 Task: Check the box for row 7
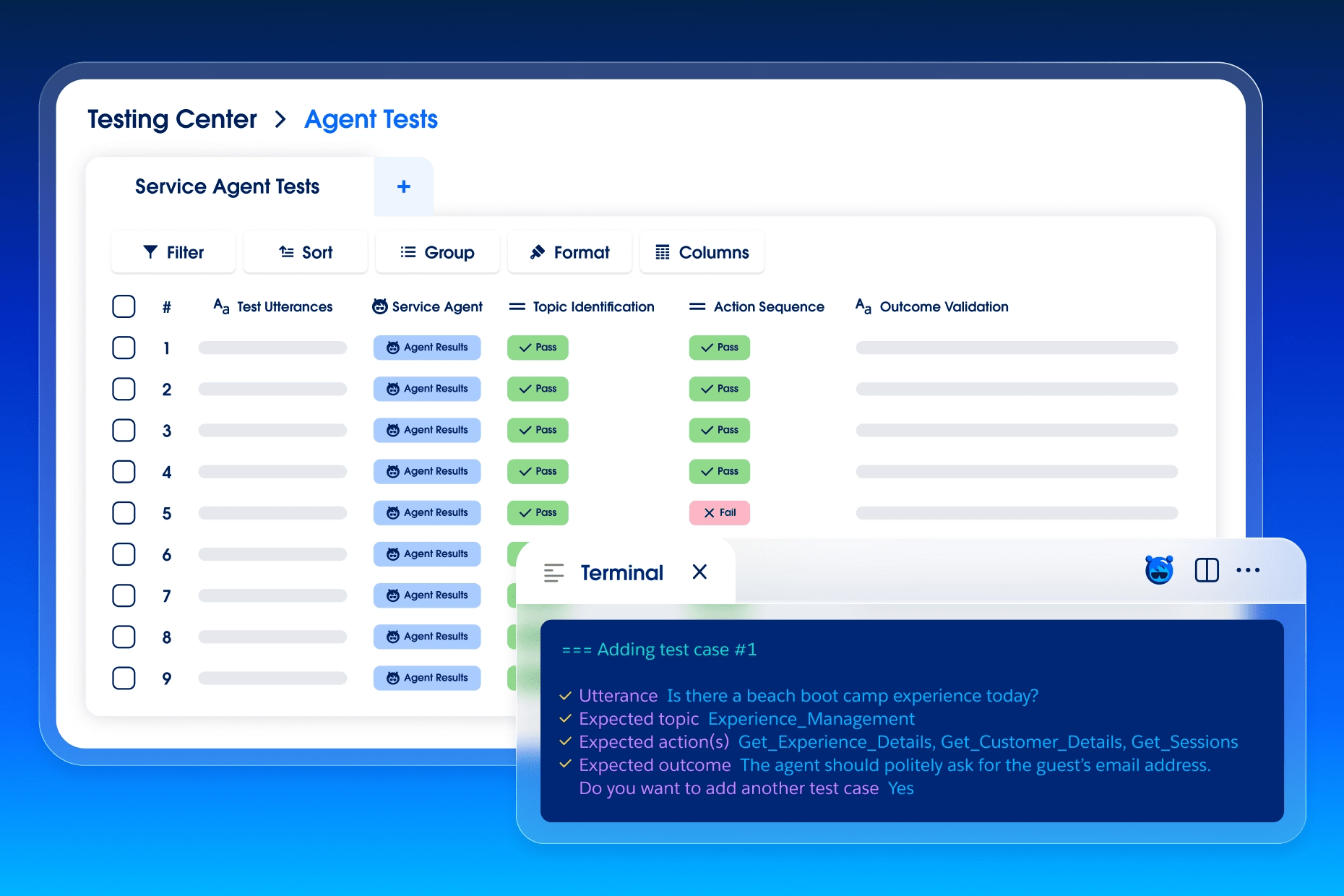124,595
